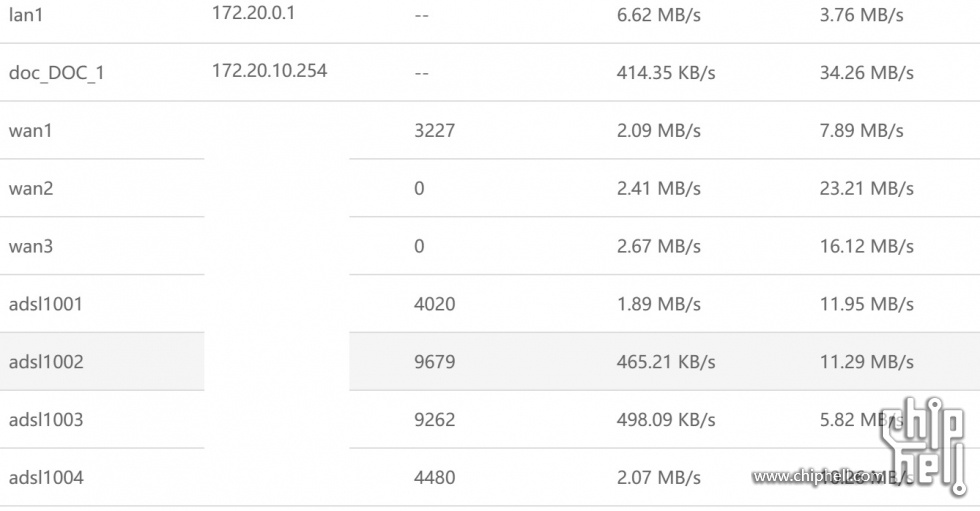
Task: Click the 23.21 MB/s wan2 download value
Action: (x=866, y=188)
